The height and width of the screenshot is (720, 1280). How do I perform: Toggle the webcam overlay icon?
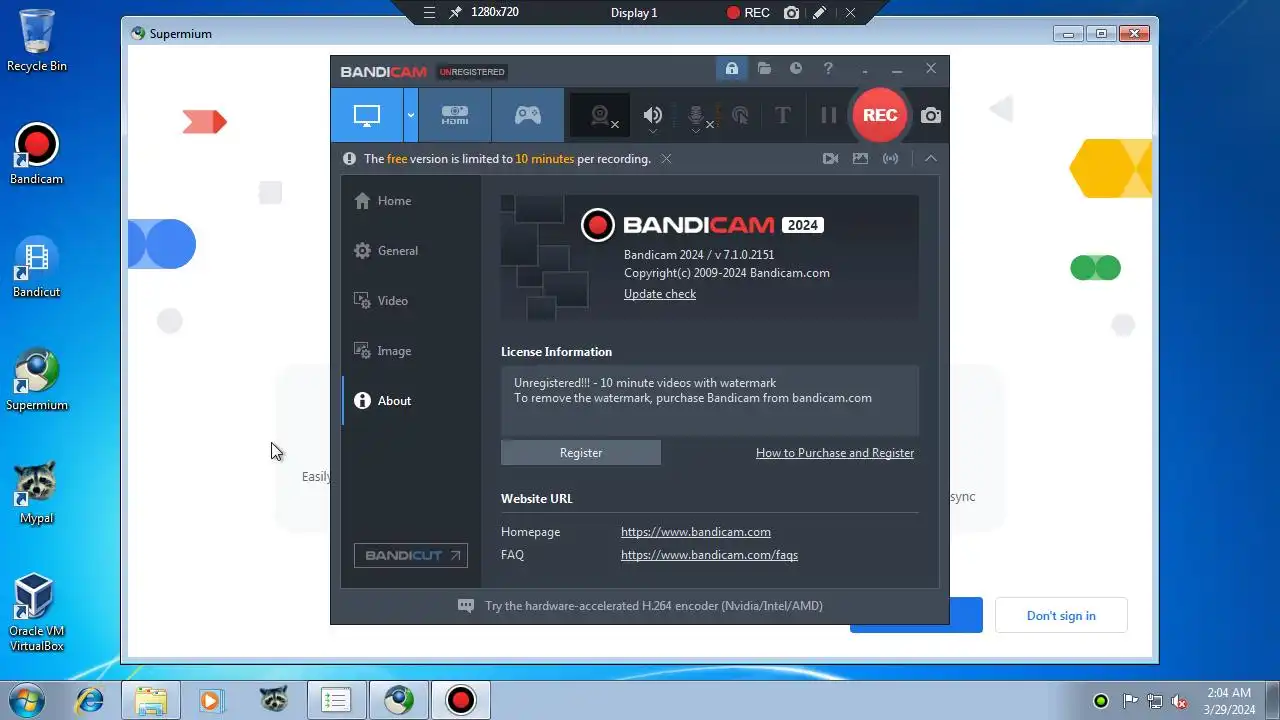(x=600, y=116)
